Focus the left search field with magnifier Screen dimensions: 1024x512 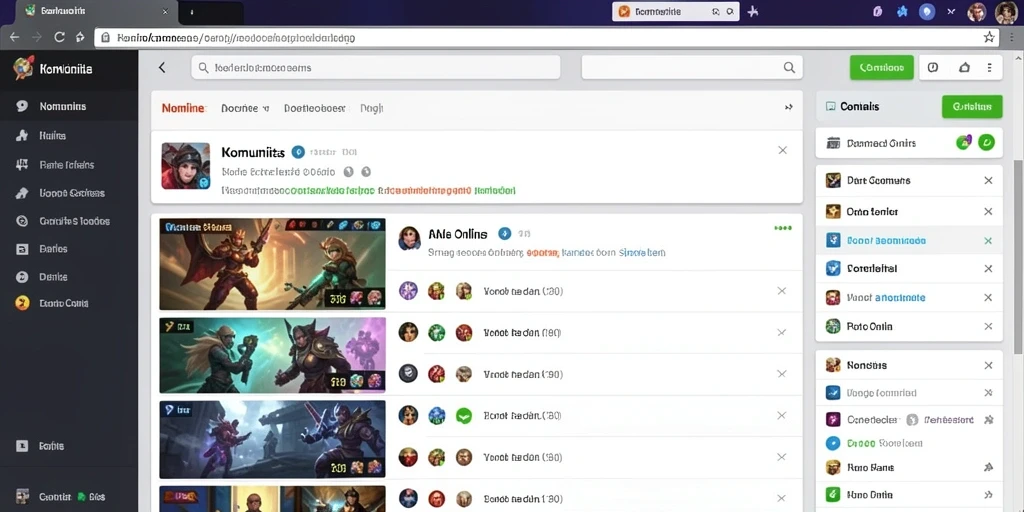[376, 67]
